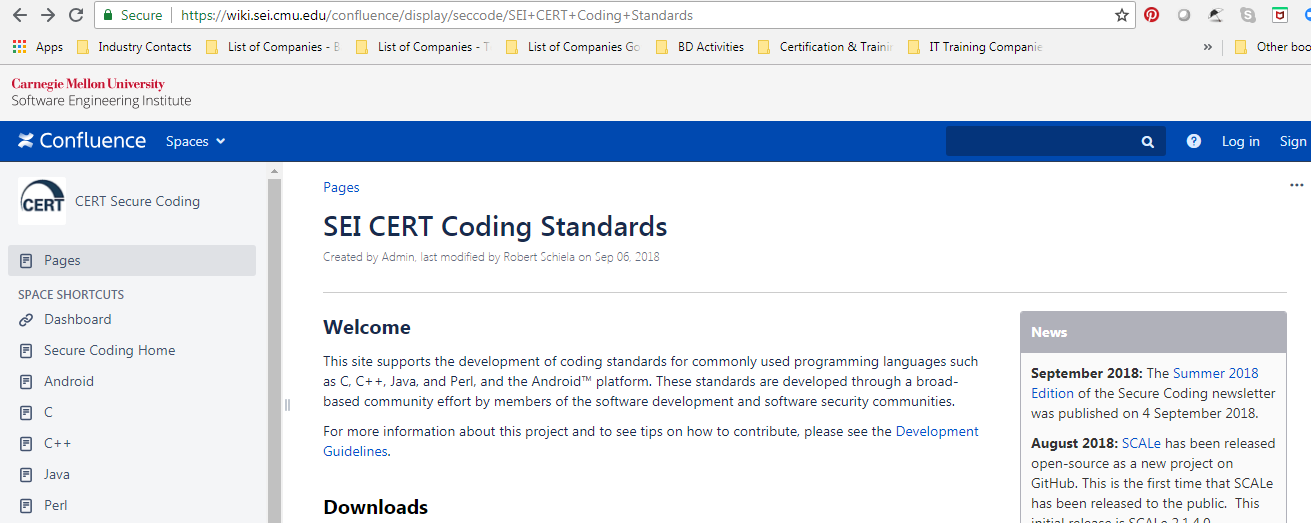The image size is (1311, 523).
Task: Go back using the browser back arrow
Action: coord(19,15)
